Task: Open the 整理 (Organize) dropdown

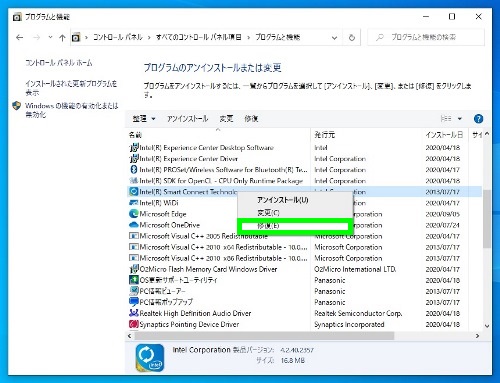Action: point(144,119)
